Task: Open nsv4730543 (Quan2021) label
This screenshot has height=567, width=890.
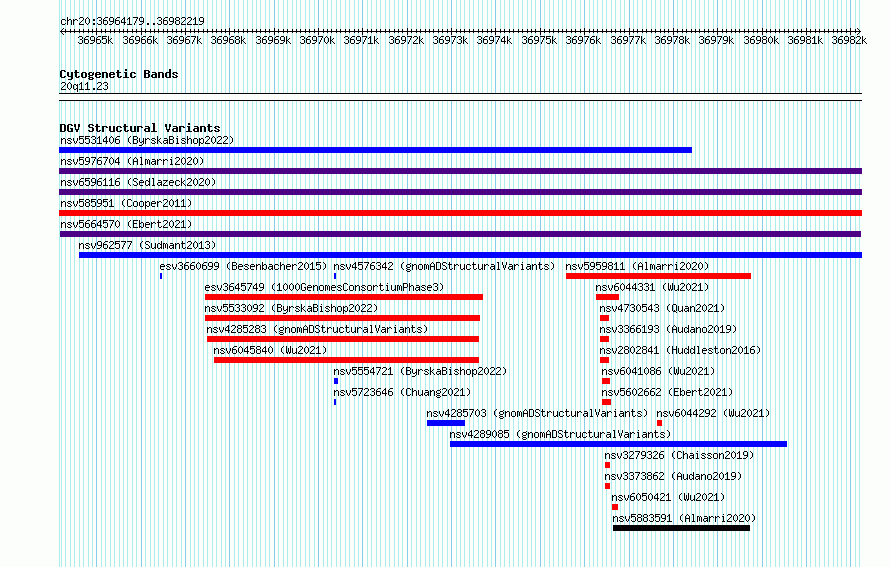Action: (x=662, y=308)
